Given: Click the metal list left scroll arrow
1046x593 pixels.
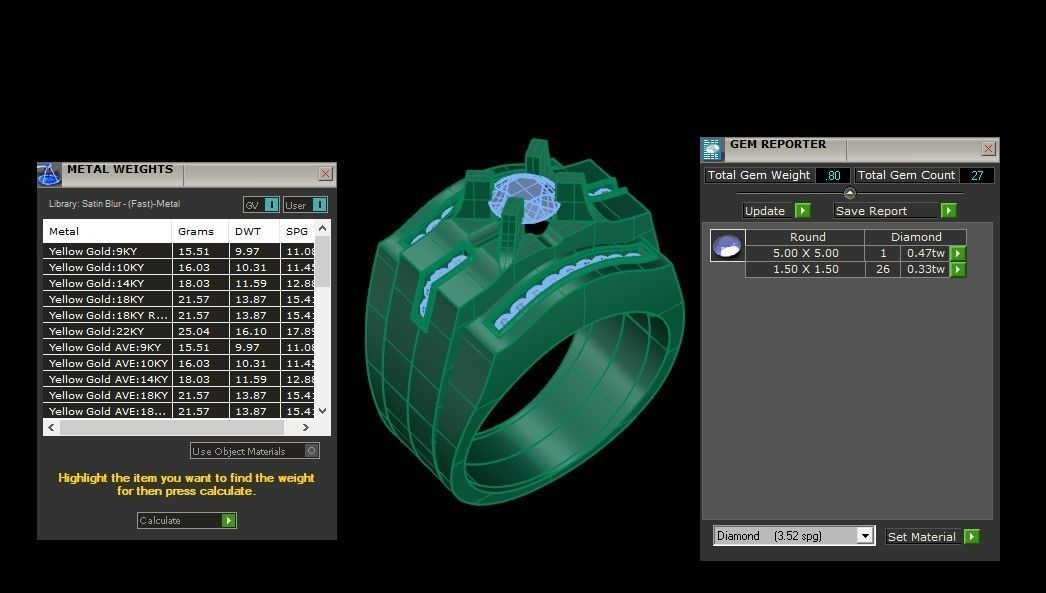Looking at the screenshot, I should tap(51, 428).
